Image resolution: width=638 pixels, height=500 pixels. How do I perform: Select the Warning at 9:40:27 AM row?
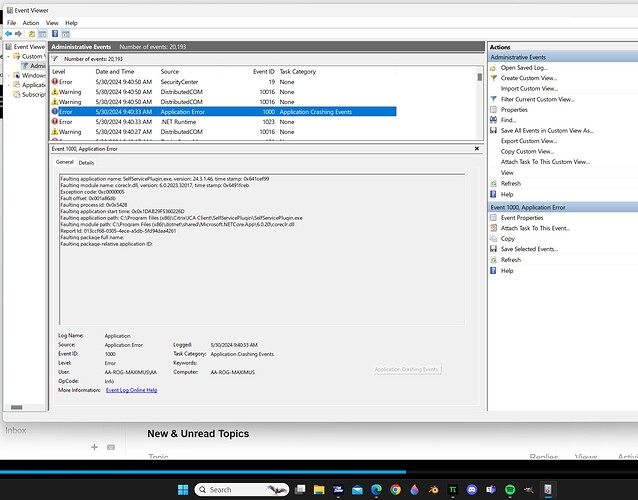click(x=223, y=132)
